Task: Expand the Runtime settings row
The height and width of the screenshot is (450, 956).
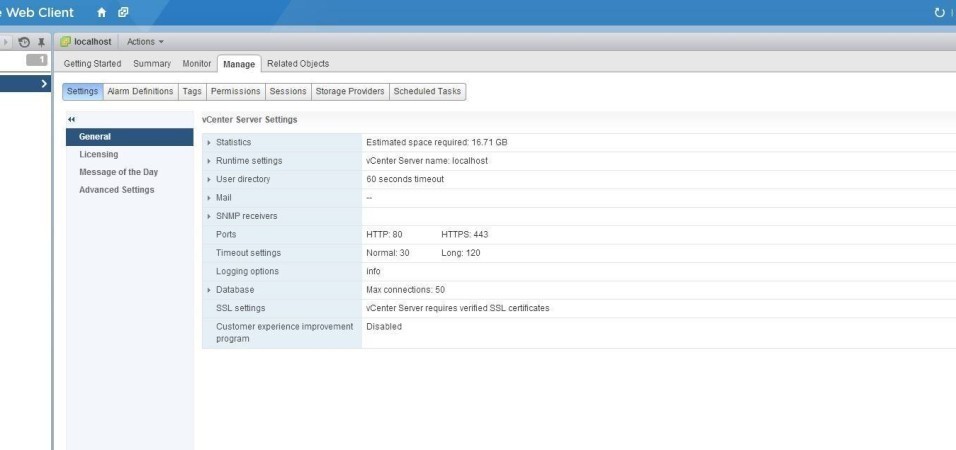Action: (x=209, y=161)
